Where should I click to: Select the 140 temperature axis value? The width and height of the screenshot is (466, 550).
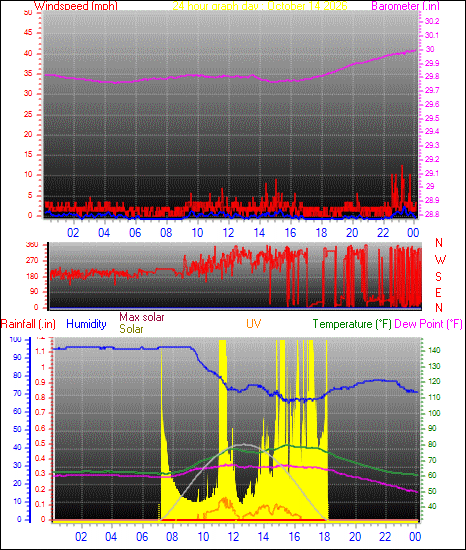(x=434, y=350)
